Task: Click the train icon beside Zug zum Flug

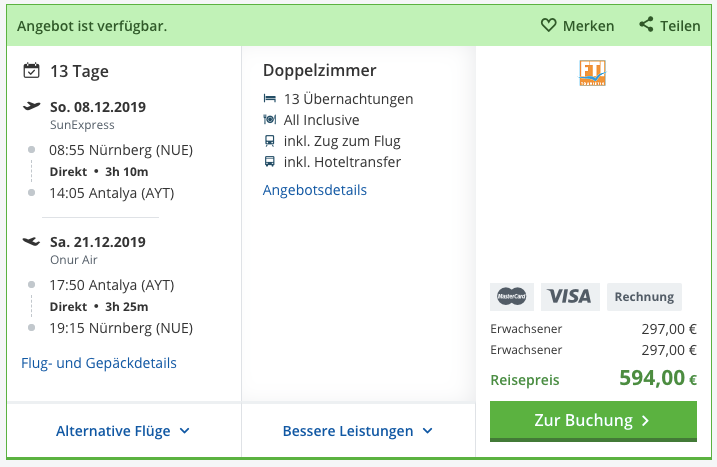Action: pyautogui.click(x=270, y=141)
